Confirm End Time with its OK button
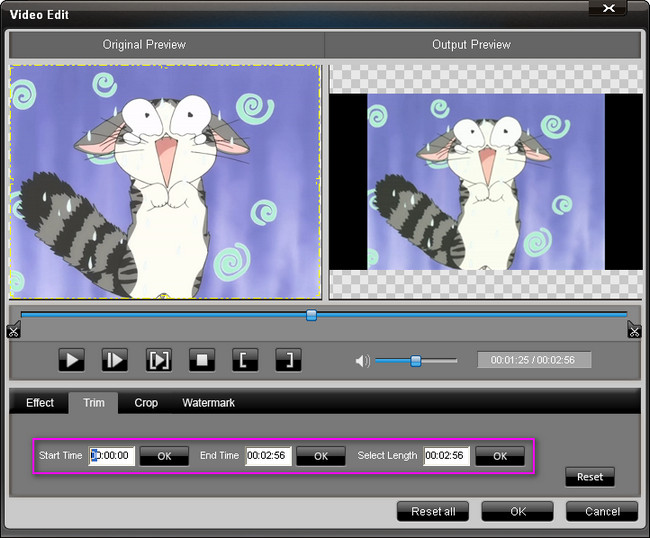This screenshot has width=650, height=538. pyautogui.click(x=321, y=456)
